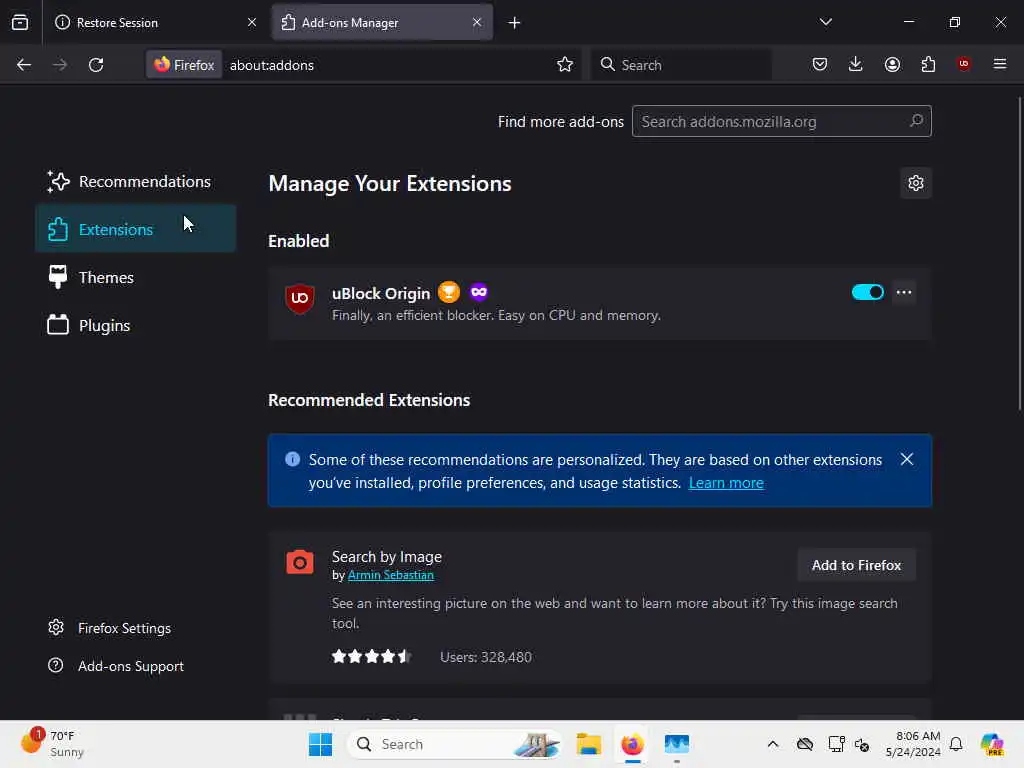
Task: Click uBlock Origin private browsing mask badge
Action: pyautogui.click(x=479, y=292)
